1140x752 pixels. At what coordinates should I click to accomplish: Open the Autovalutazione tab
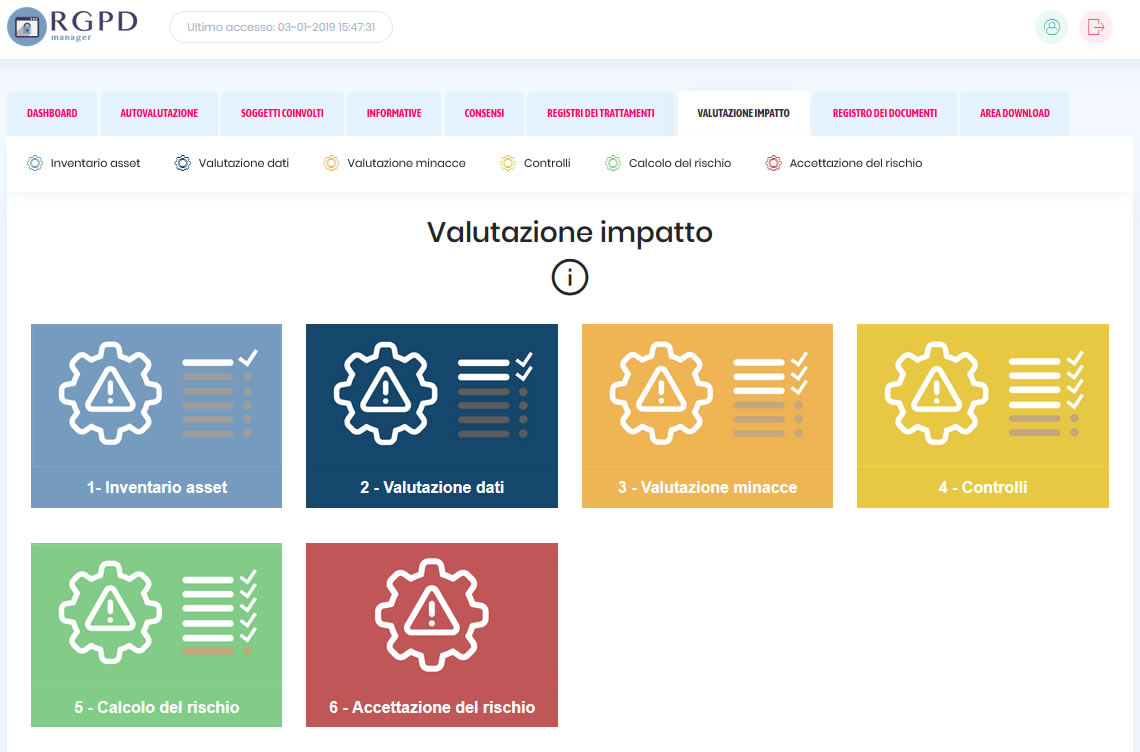pyautogui.click(x=159, y=113)
